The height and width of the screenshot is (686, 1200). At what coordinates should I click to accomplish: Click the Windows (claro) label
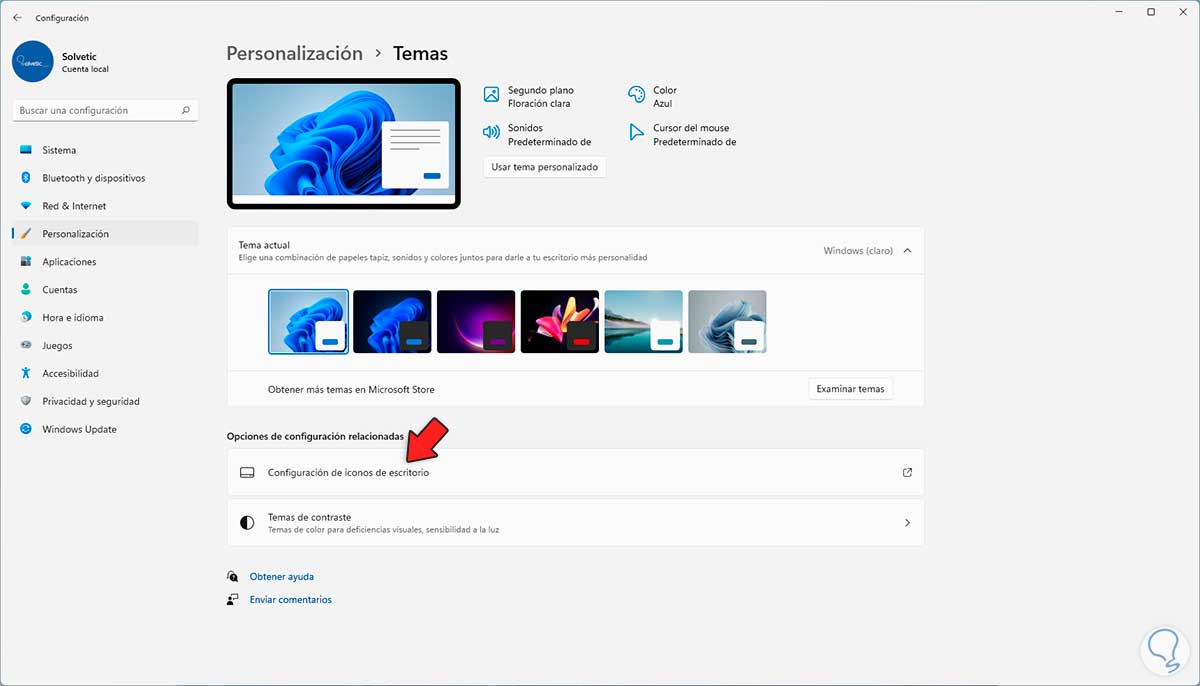858,251
